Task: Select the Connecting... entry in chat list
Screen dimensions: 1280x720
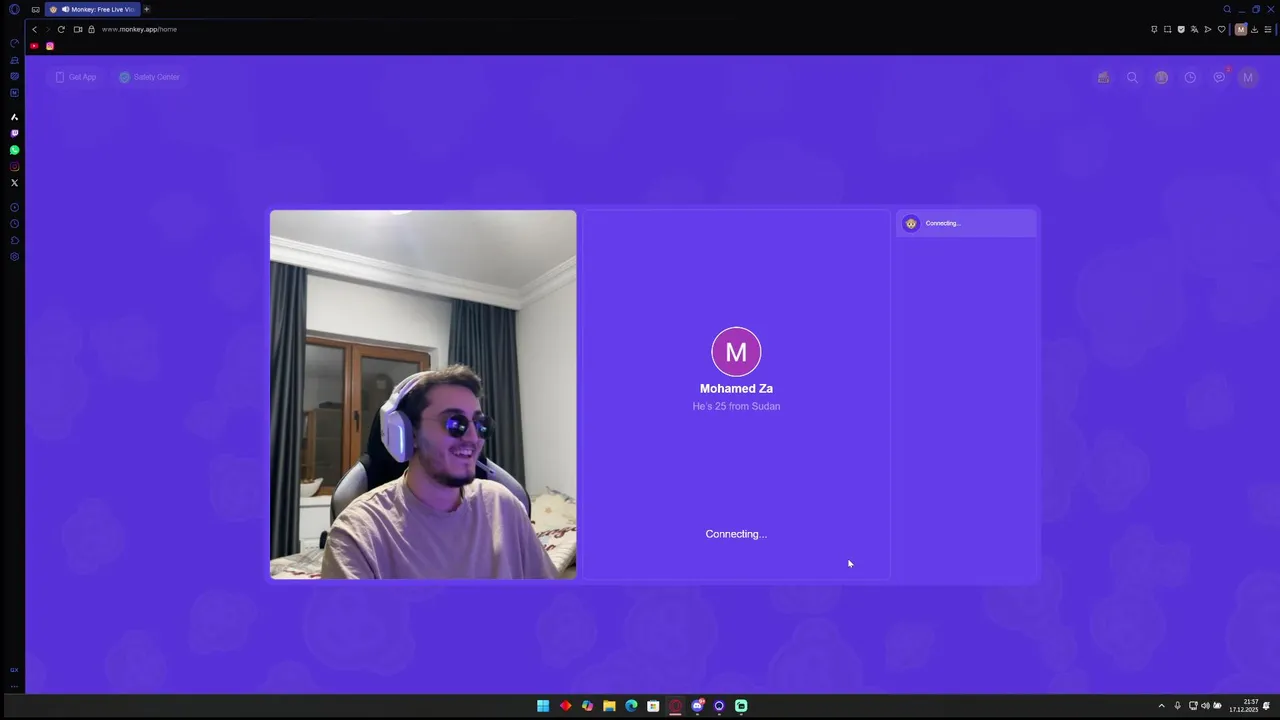Action: pyautogui.click(x=966, y=223)
